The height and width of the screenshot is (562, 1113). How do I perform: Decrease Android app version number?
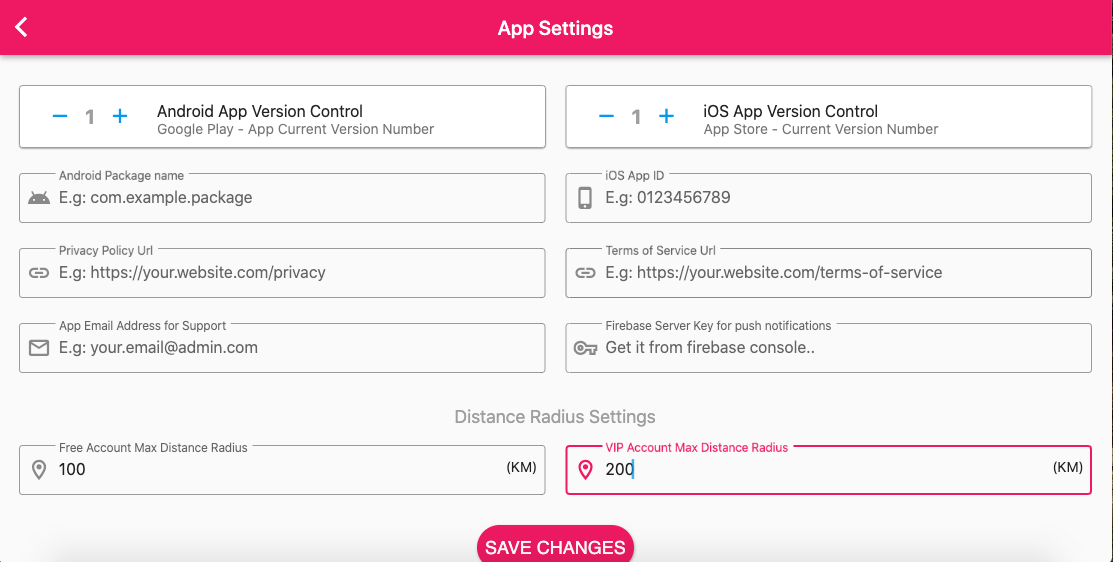[60, 117]
